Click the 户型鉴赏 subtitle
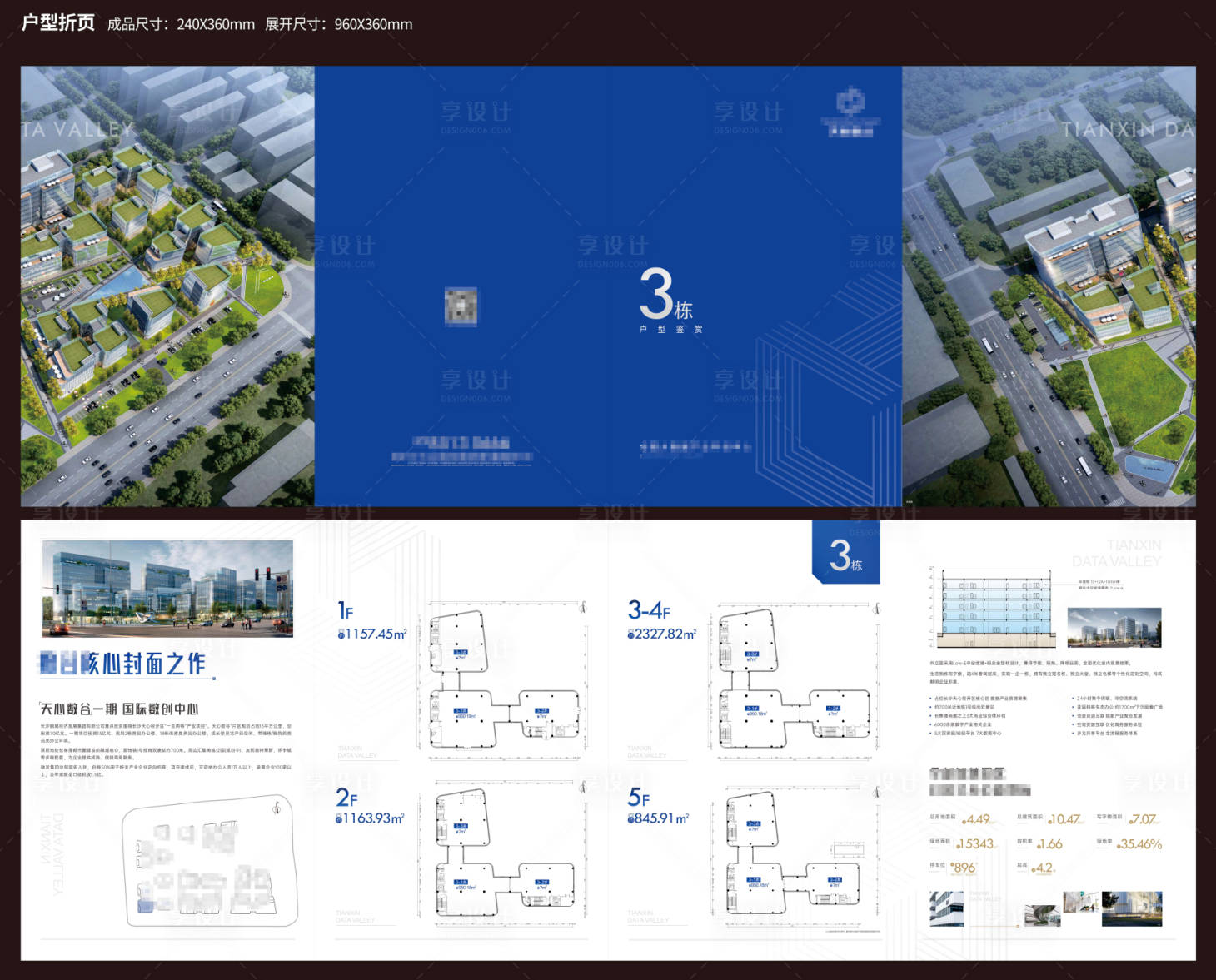 point(670,330)
